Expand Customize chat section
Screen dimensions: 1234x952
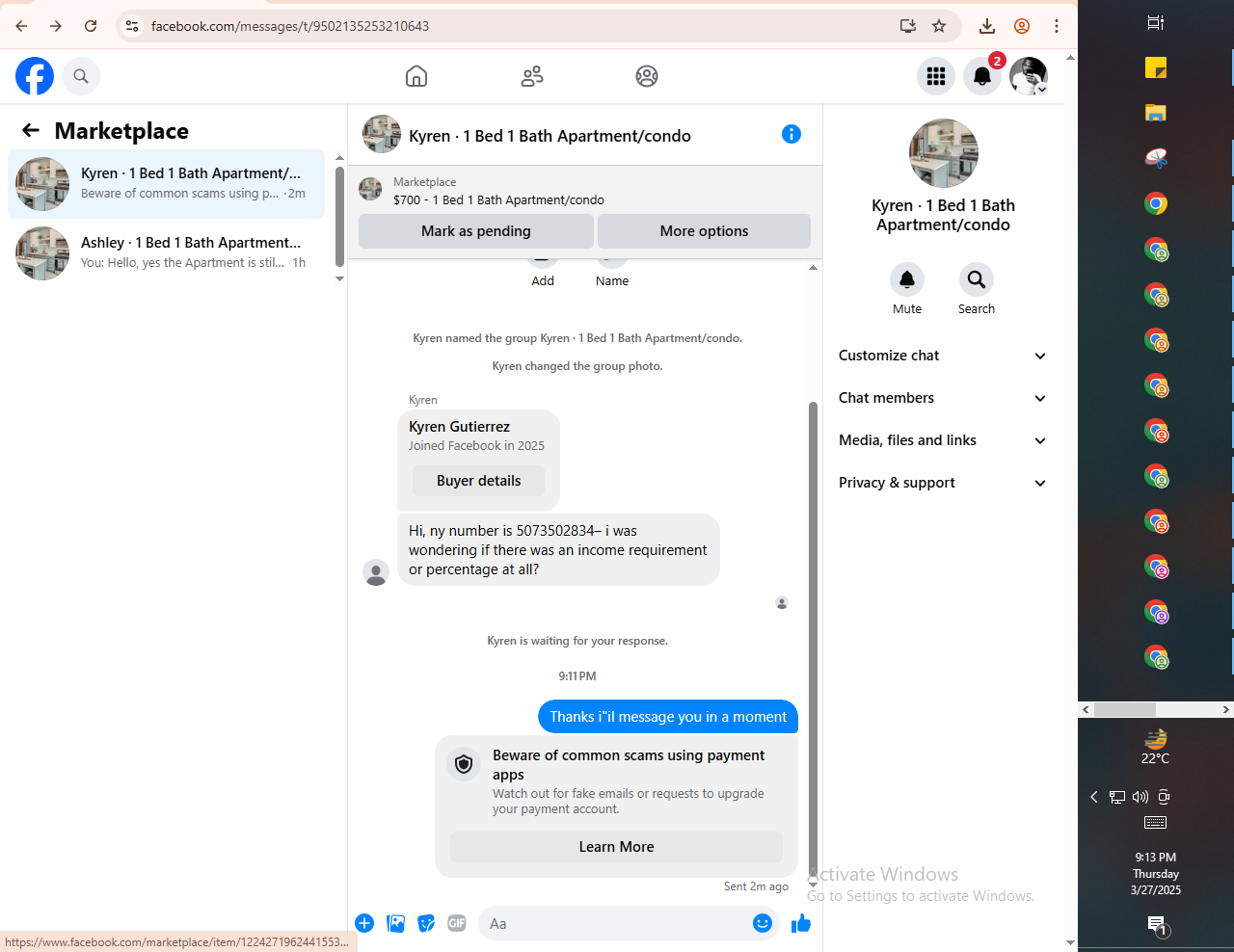943,356
